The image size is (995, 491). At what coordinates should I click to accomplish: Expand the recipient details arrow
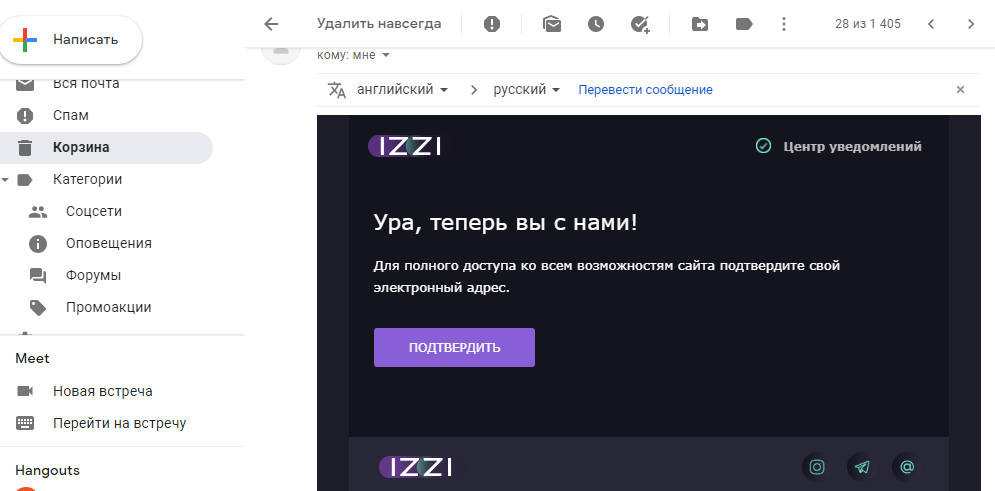[386, 55]
